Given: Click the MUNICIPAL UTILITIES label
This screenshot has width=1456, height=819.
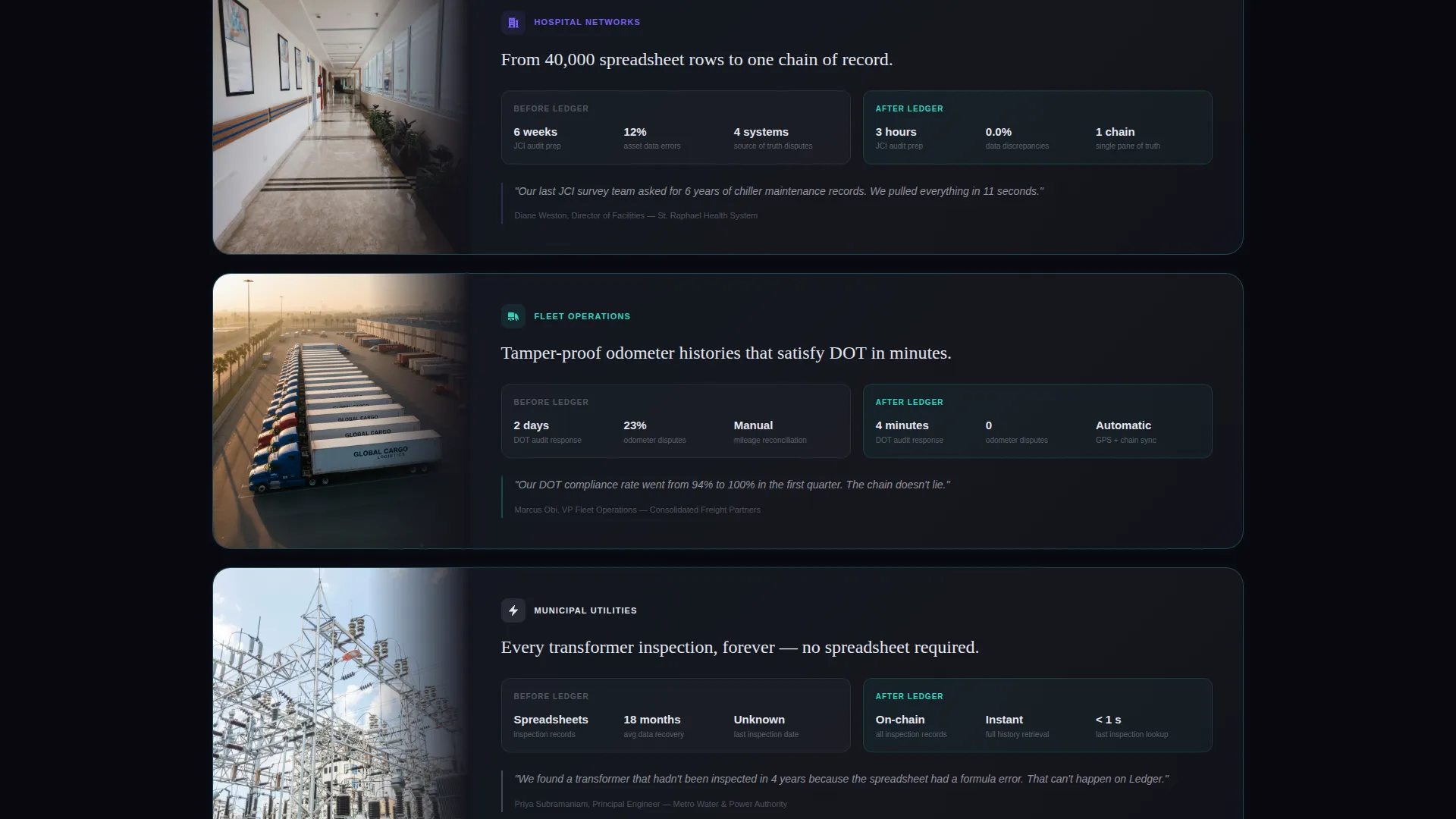Looking at the screenshot, I should [x=585, y=610].
